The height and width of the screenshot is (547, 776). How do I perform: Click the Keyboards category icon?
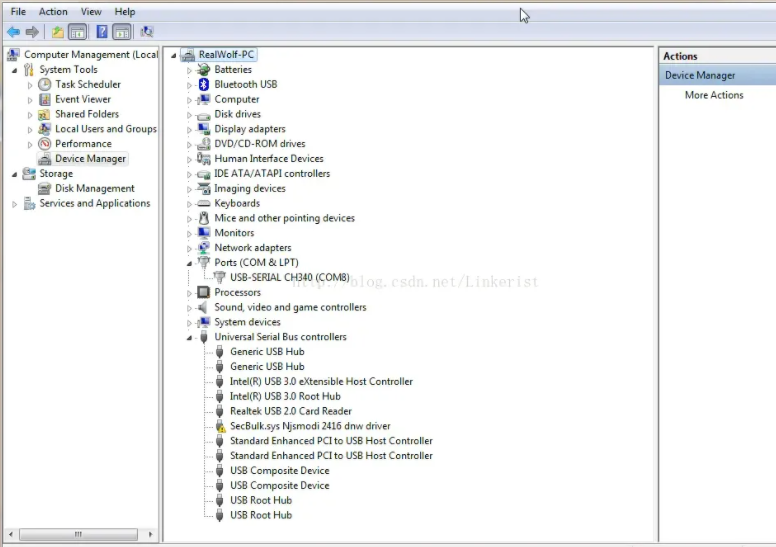click(203, 203)
